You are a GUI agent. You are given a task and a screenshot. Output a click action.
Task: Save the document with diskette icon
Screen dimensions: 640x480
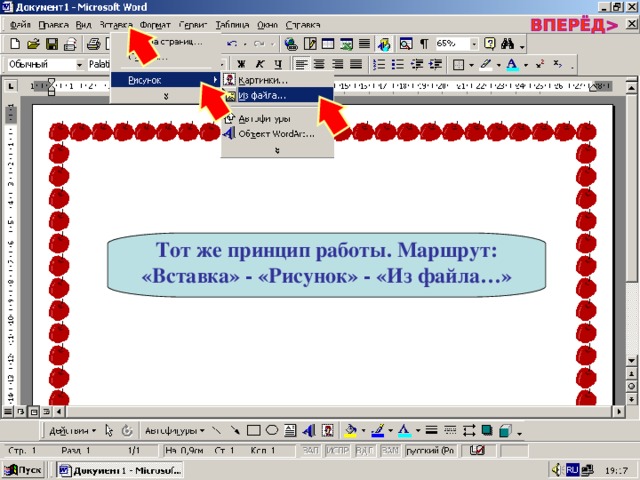coord(52,43)
